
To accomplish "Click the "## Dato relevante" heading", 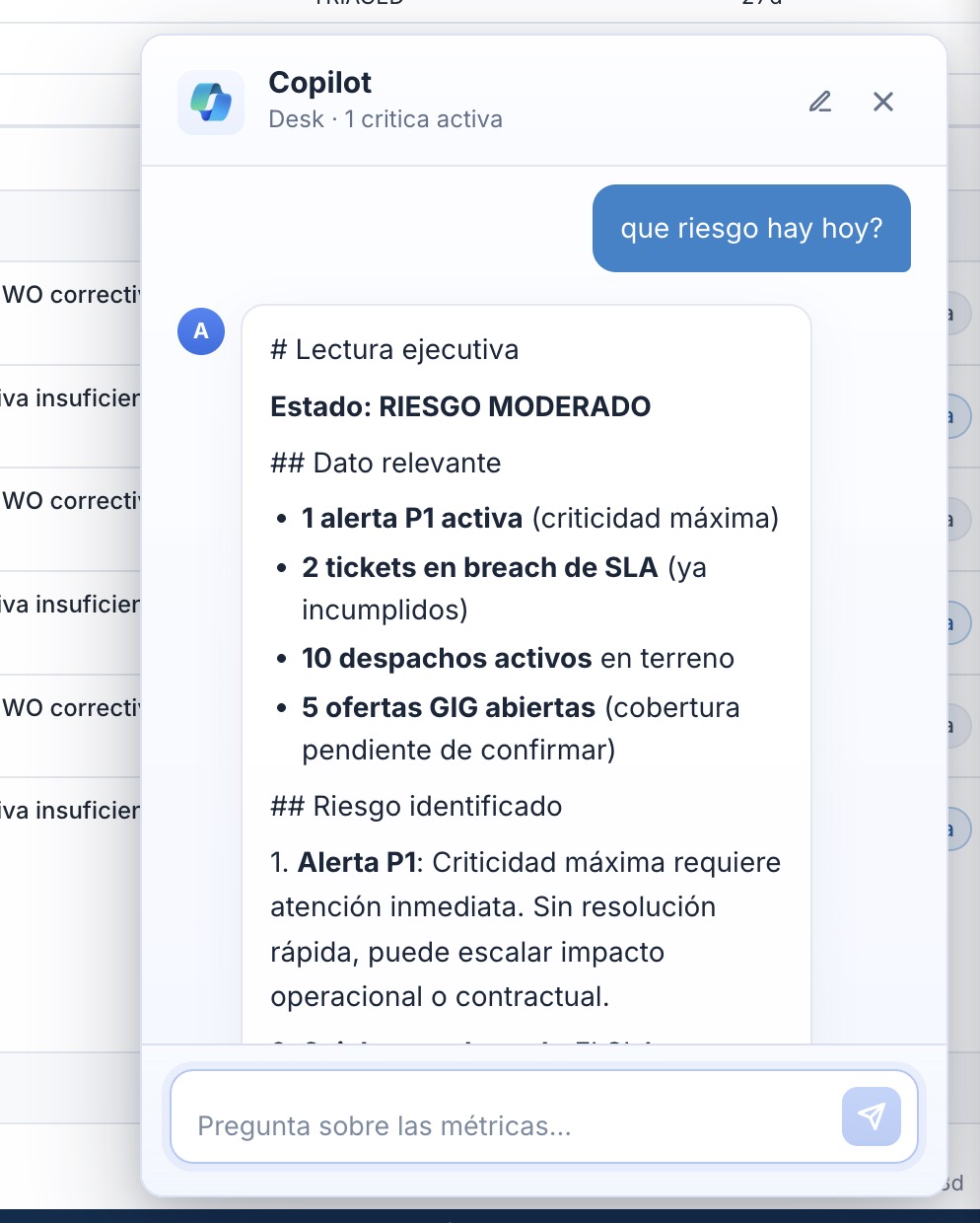I will tap(385, 463).
